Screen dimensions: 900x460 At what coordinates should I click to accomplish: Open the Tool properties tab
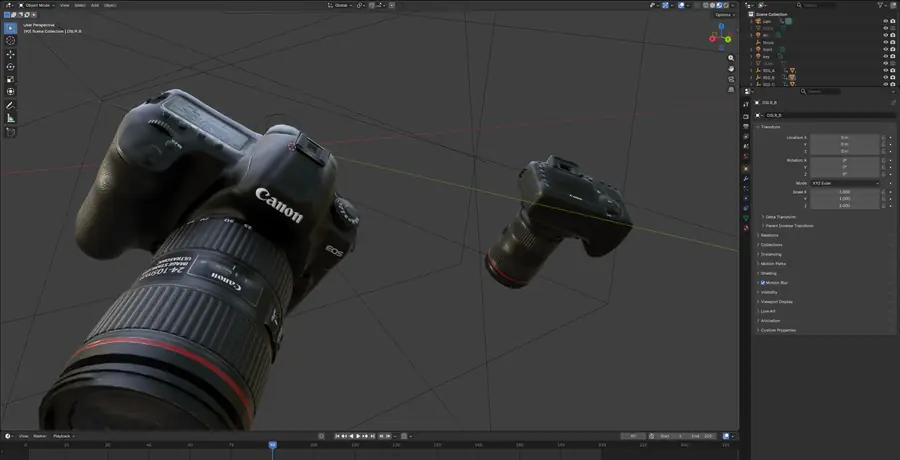pyautogui.click(x=746, y=104)
